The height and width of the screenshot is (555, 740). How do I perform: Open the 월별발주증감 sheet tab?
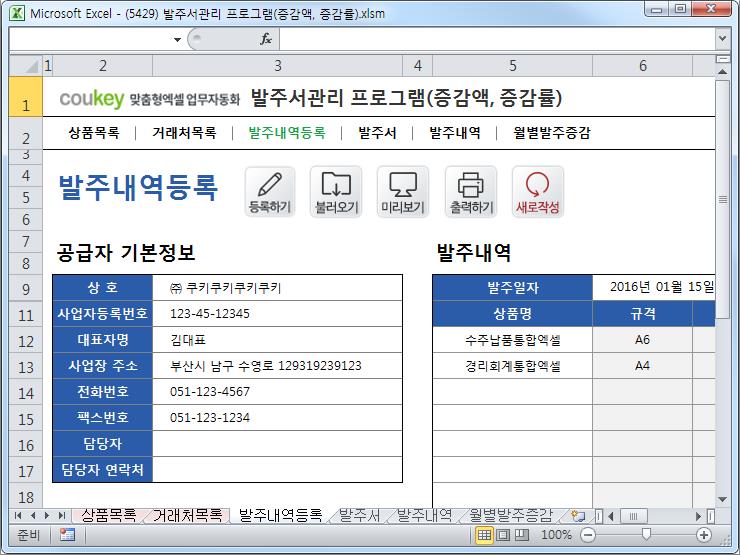coord(511,515)
